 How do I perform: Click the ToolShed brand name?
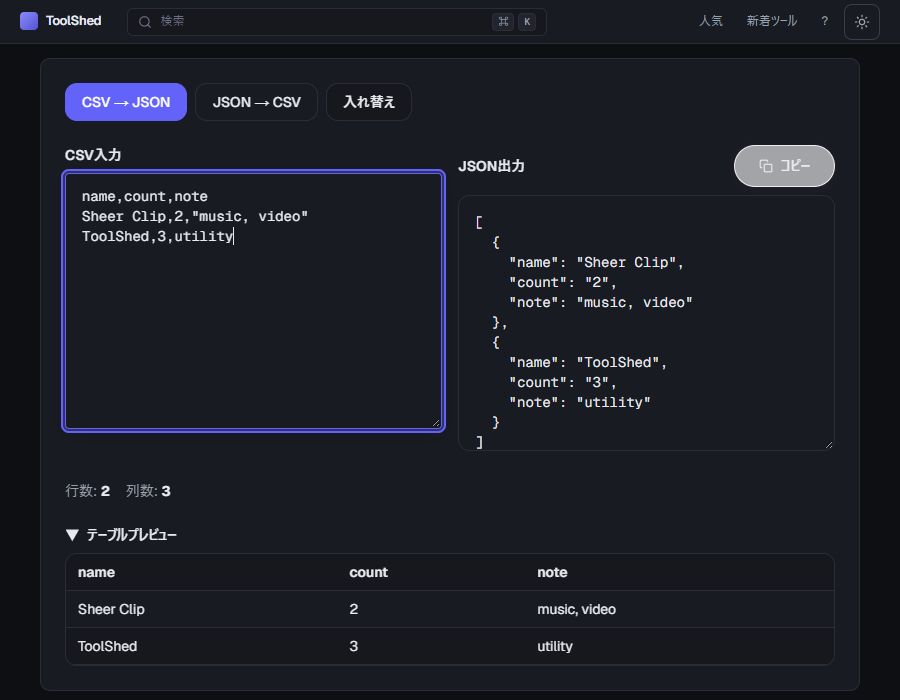pos(73,21)
